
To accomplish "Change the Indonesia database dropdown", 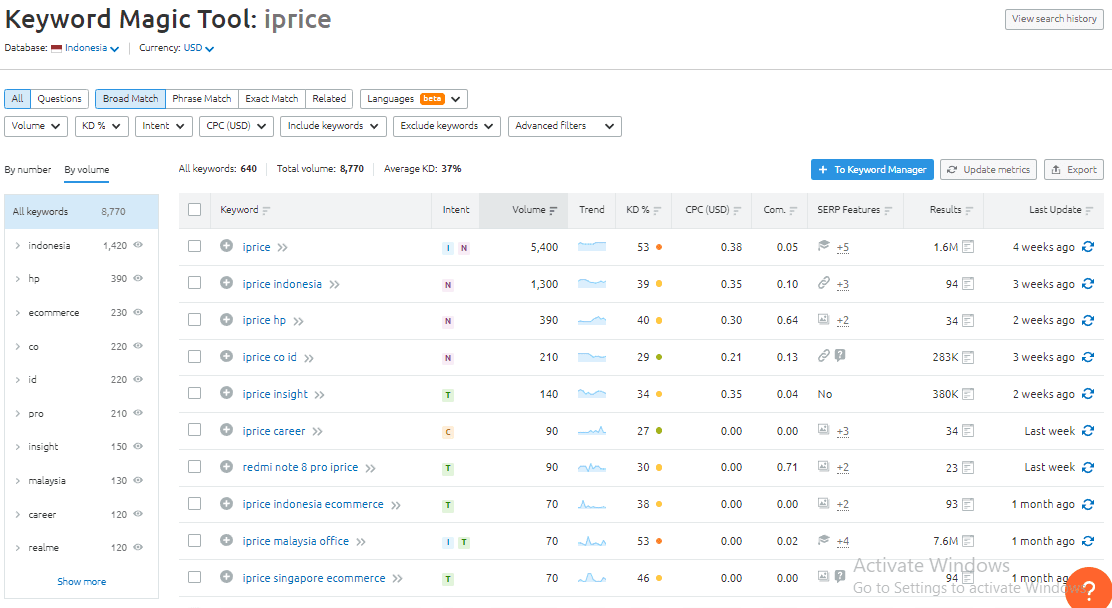I will tap(85, 48).
